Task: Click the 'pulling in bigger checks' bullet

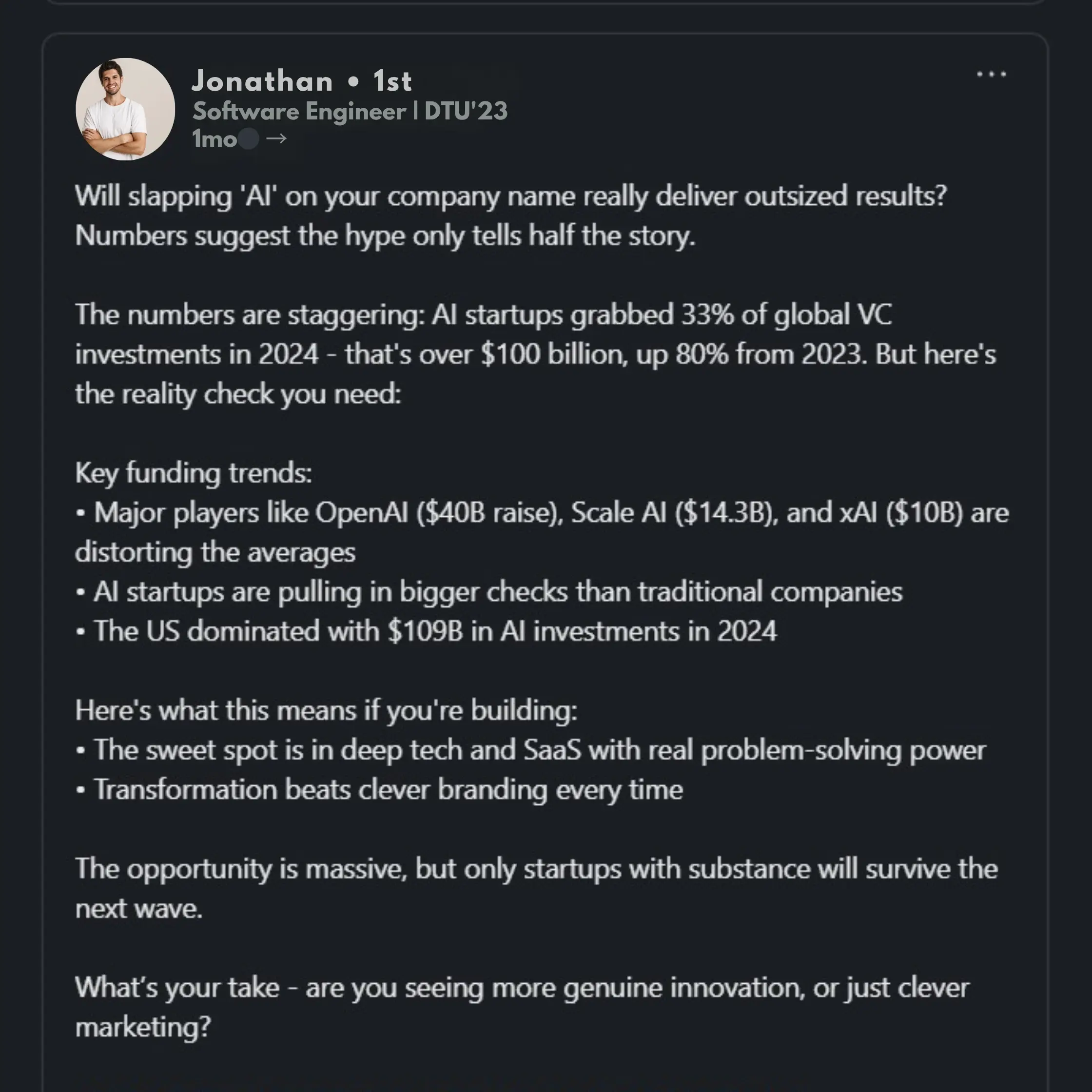Action: tap(497, 592)
